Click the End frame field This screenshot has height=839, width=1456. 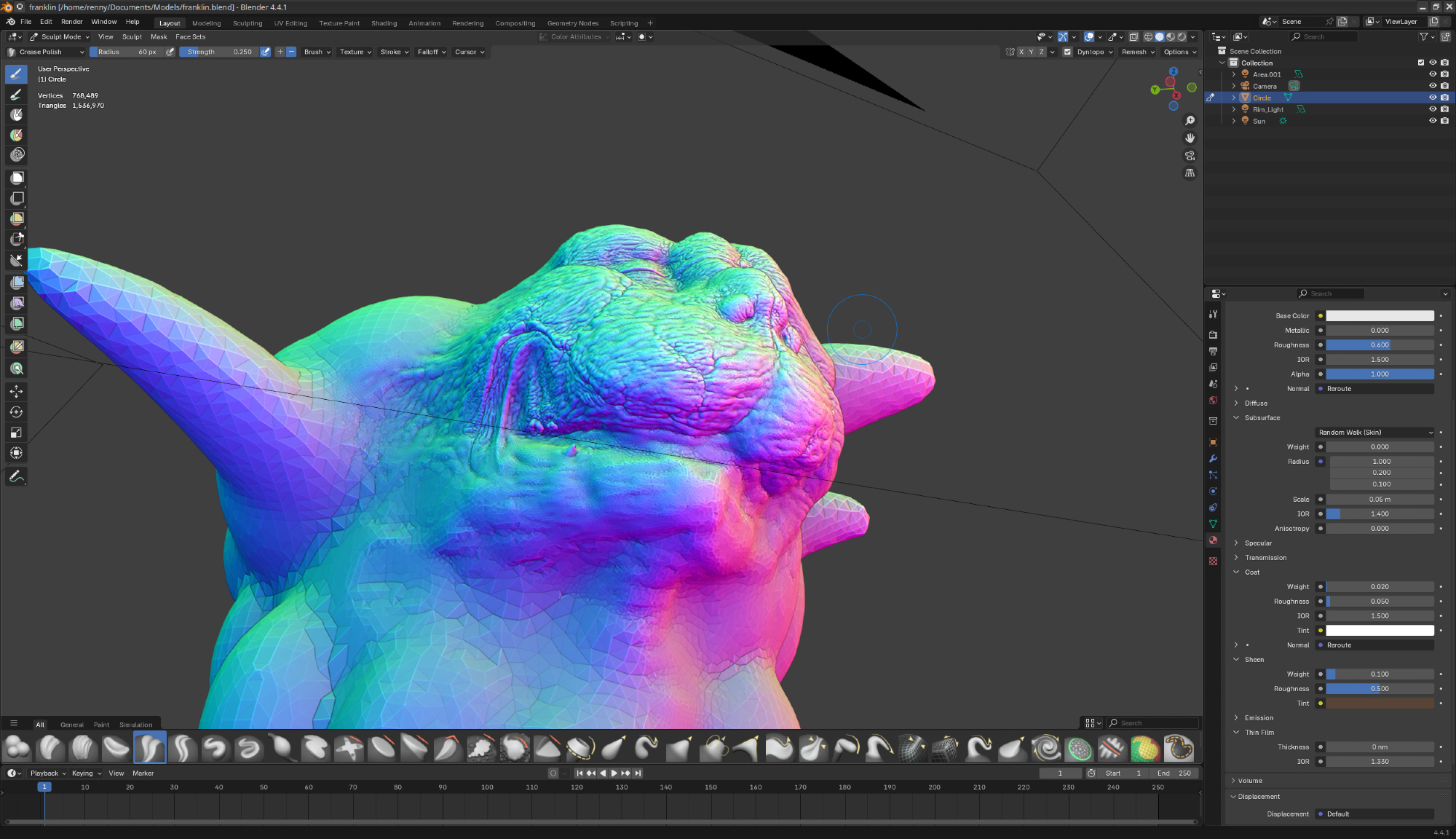(1174, 773)
